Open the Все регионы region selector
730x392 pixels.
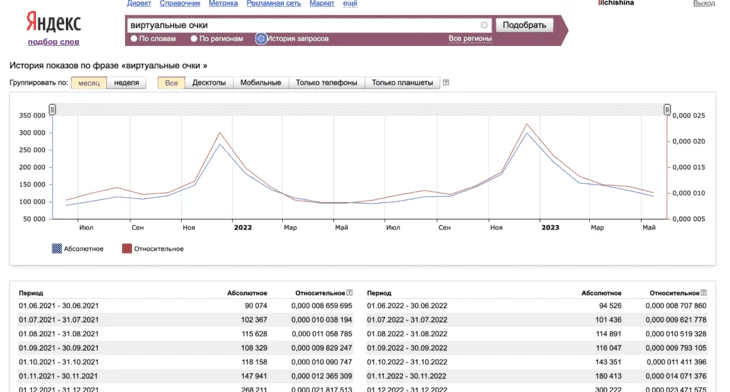[x=470, y=39]
